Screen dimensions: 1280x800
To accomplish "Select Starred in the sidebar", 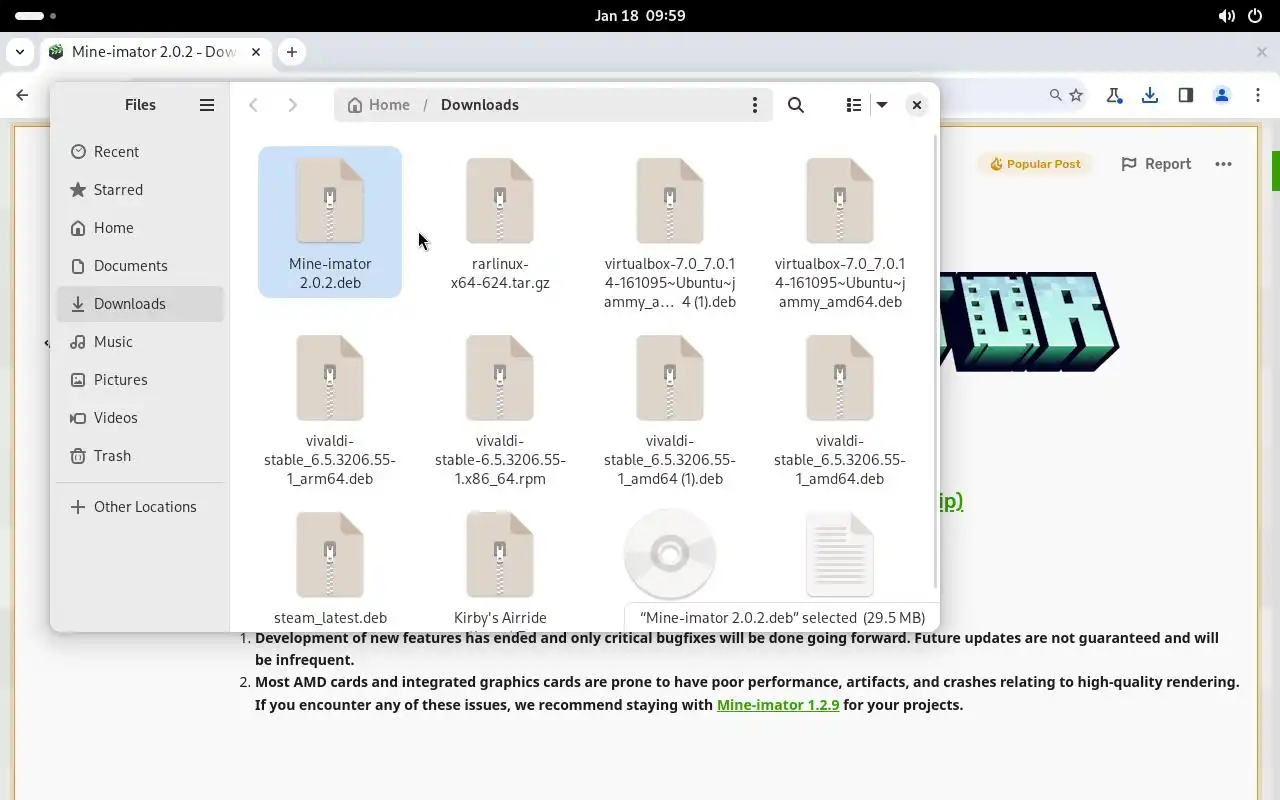I will click(140, 190).
